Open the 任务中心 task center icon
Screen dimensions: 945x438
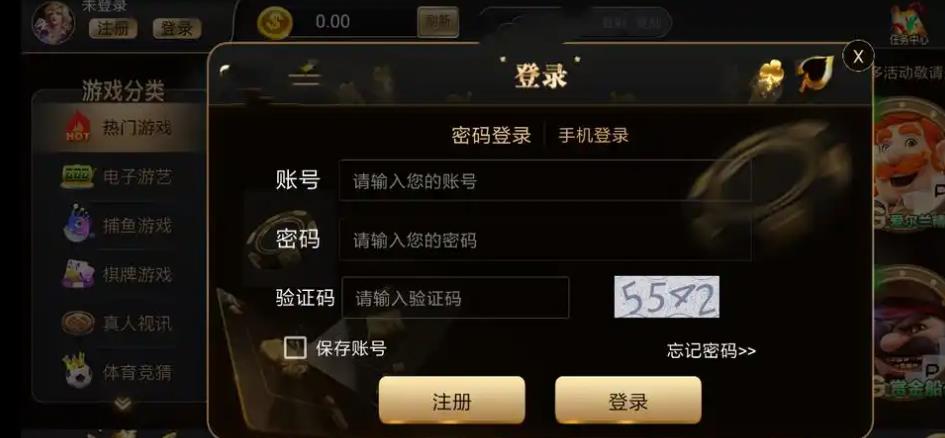[x=909, y=24]
